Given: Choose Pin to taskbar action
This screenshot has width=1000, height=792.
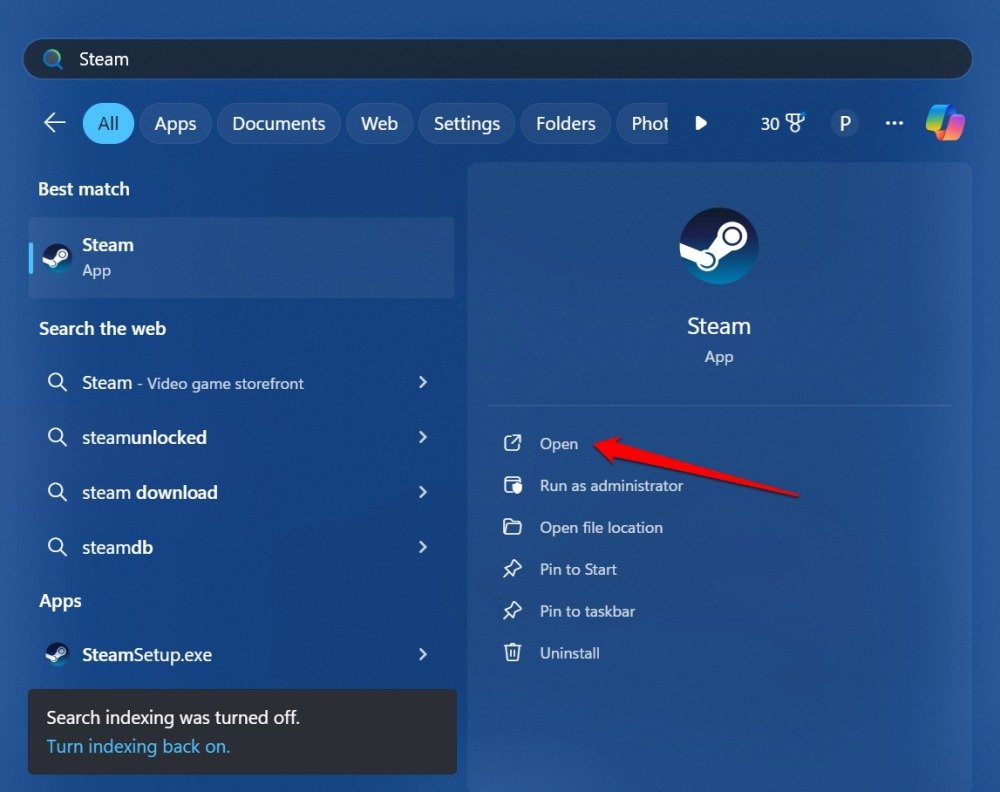Looking at the screenshot, I should (x=587, y=611).
